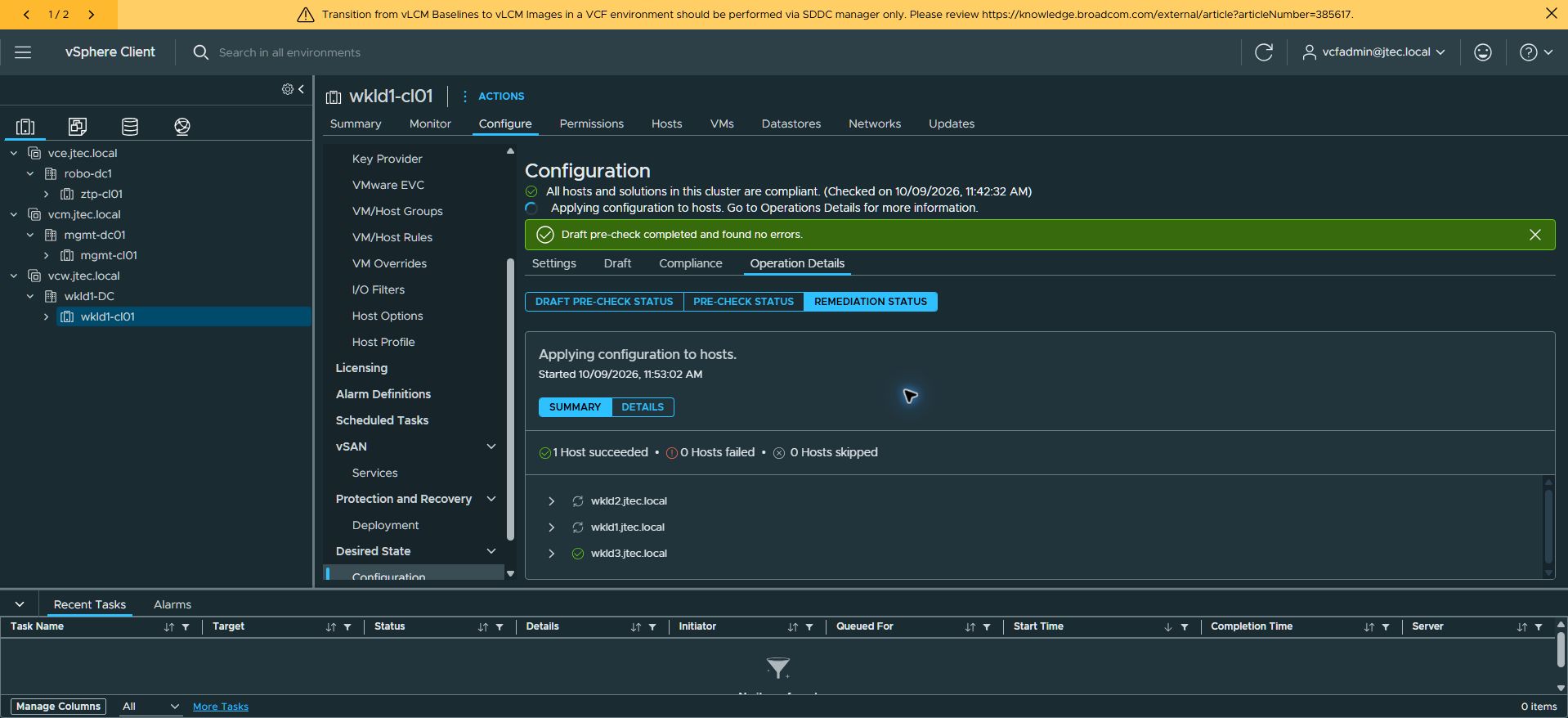The width and height of the screenshot is (1568, 718).
Task: Open the vcfadmin@jtec.local user dropdown
Action: click(1374, 52)
